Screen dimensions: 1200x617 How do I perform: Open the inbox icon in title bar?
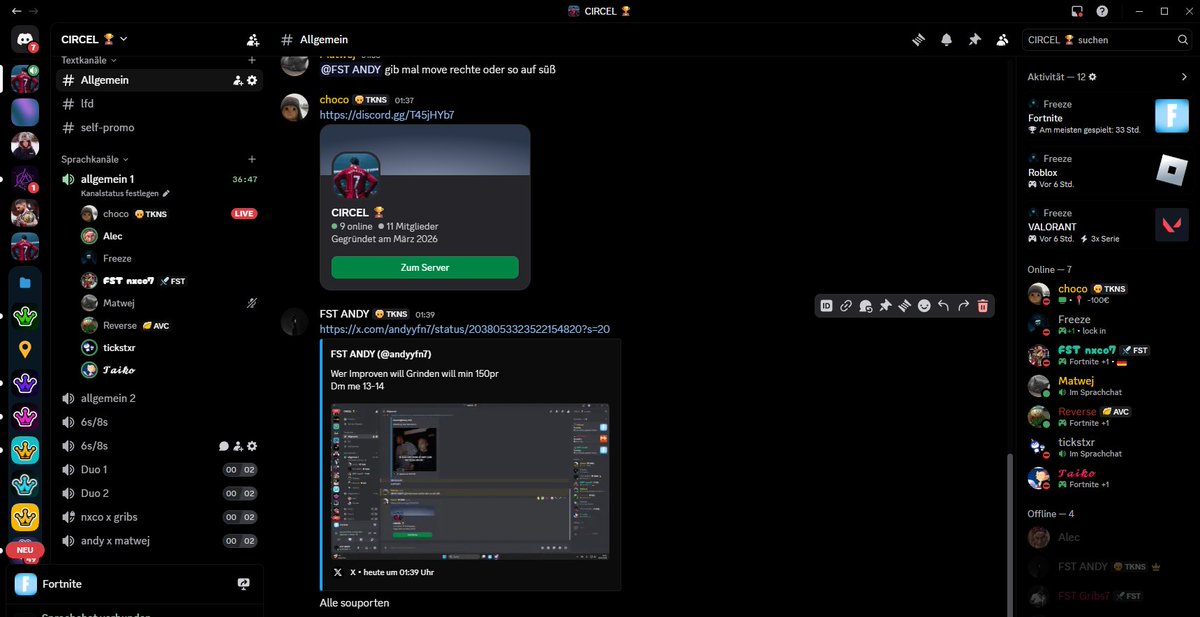pos(1077,11)
